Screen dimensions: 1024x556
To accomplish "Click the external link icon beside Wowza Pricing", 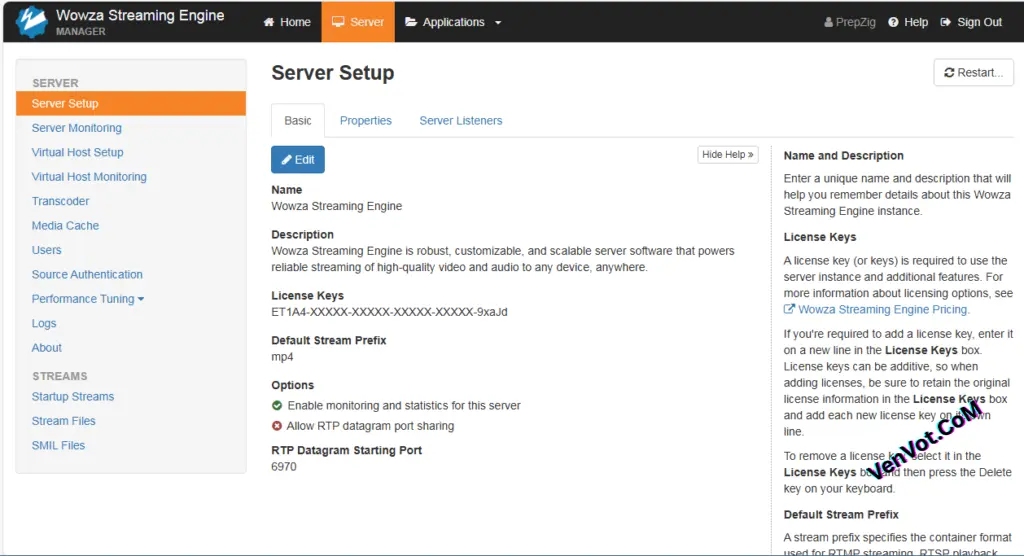I will click(x=790, y=309).
